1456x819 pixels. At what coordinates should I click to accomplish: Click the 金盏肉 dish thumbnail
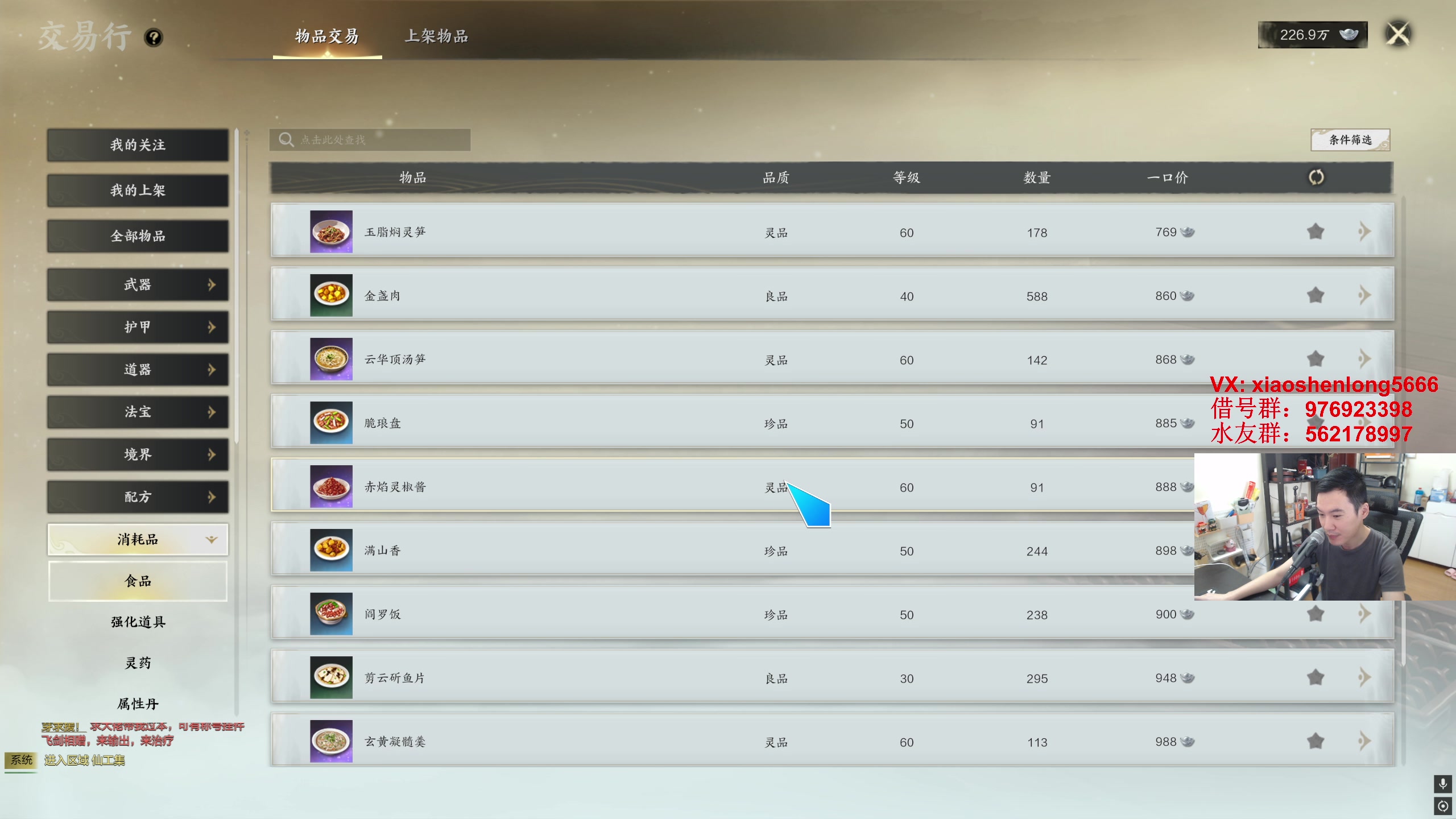point(331,295)
